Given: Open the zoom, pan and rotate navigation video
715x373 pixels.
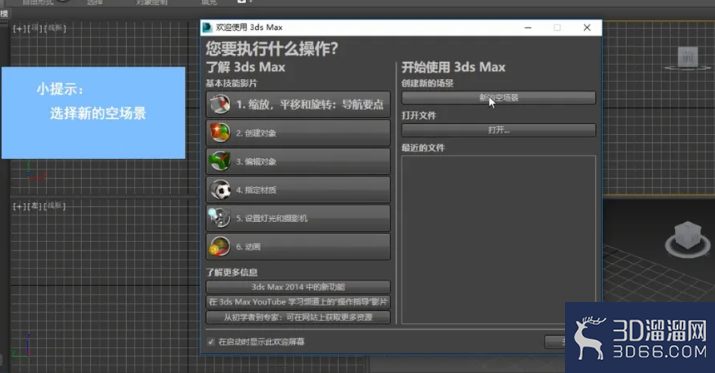Looking at the screenshot, I should coord(298,104).
